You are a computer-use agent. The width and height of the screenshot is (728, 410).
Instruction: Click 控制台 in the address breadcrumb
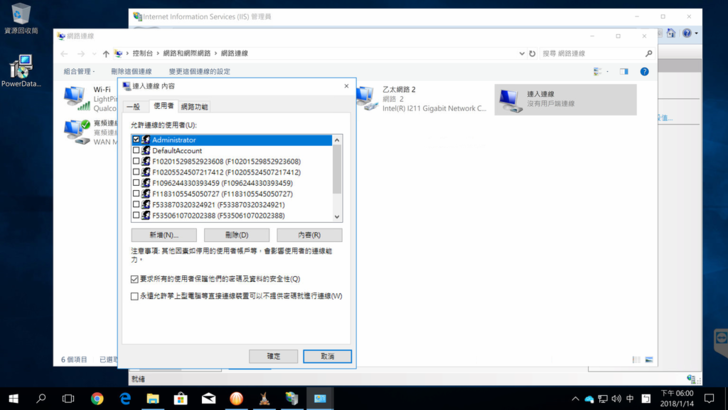[x=143, y=53]
